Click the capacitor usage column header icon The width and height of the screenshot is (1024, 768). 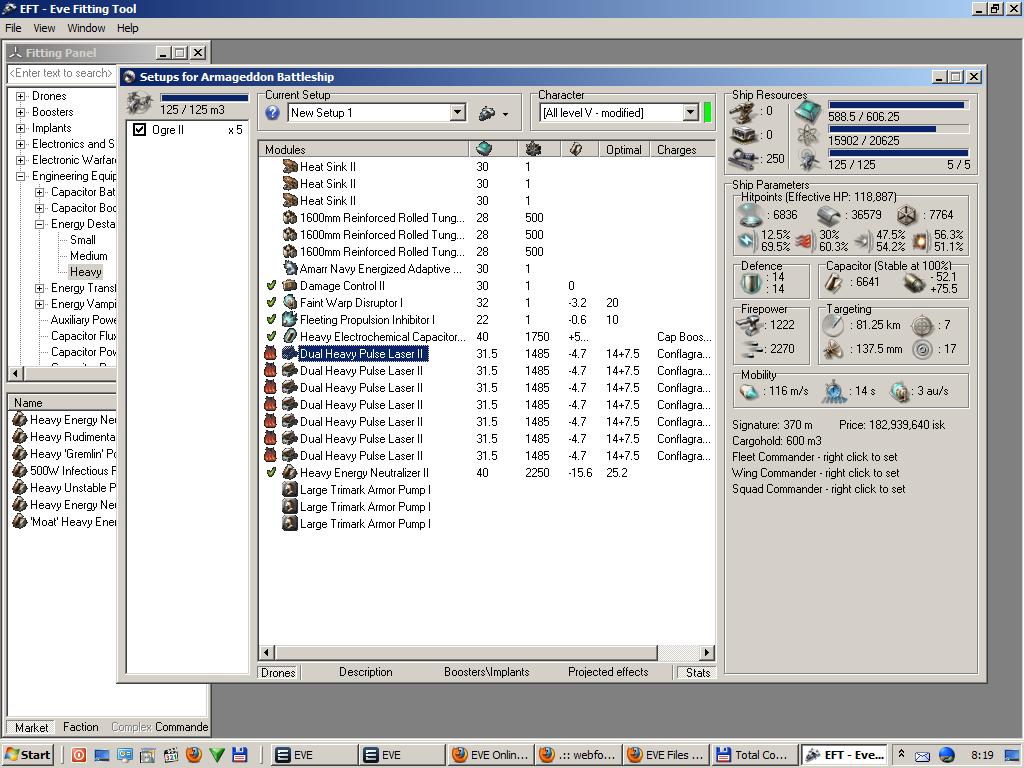(575, 150)
